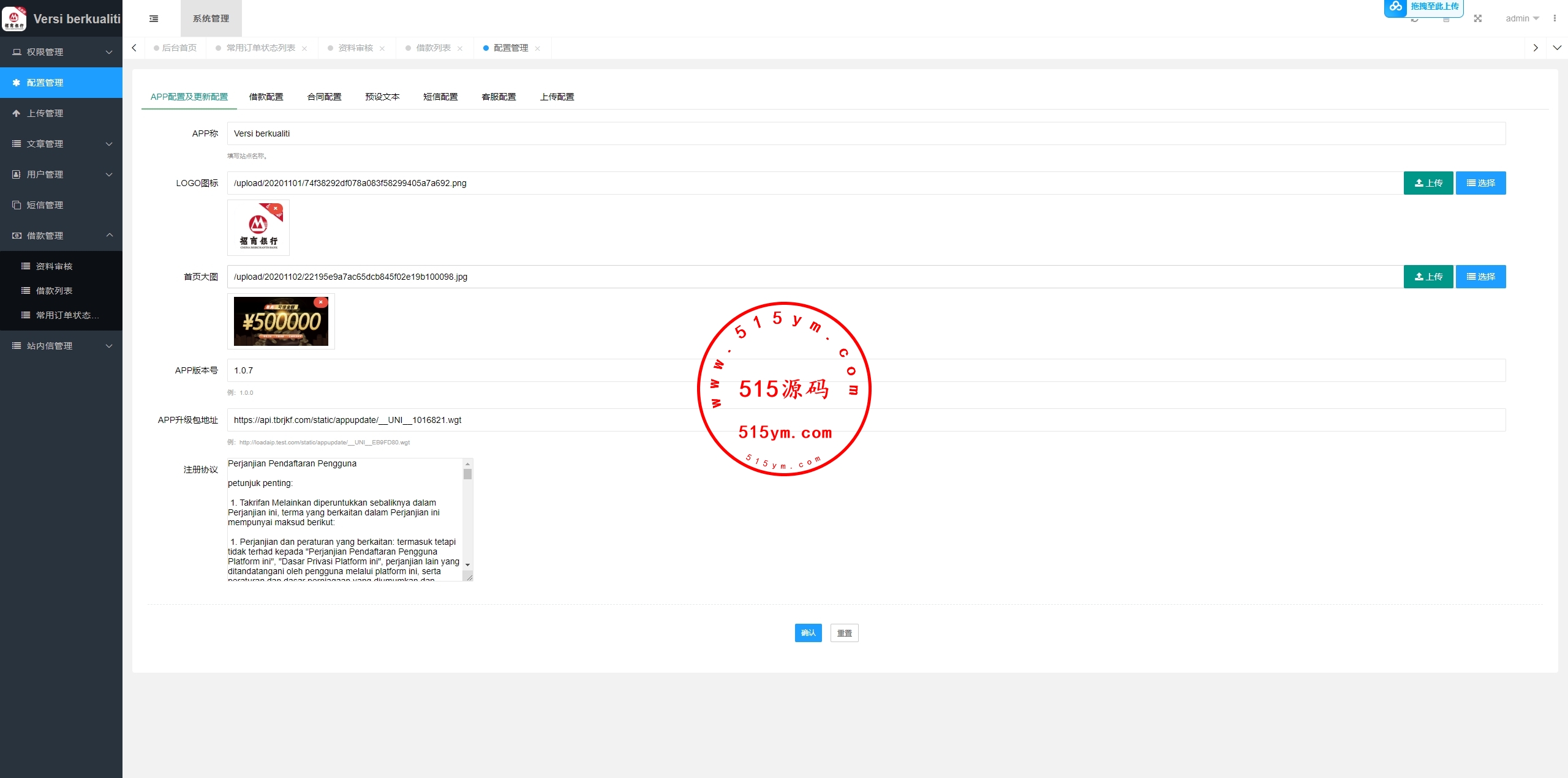Open the tab operations dropdown chevron
This screenshot has height=778, width=1568.
point(1557,48)
